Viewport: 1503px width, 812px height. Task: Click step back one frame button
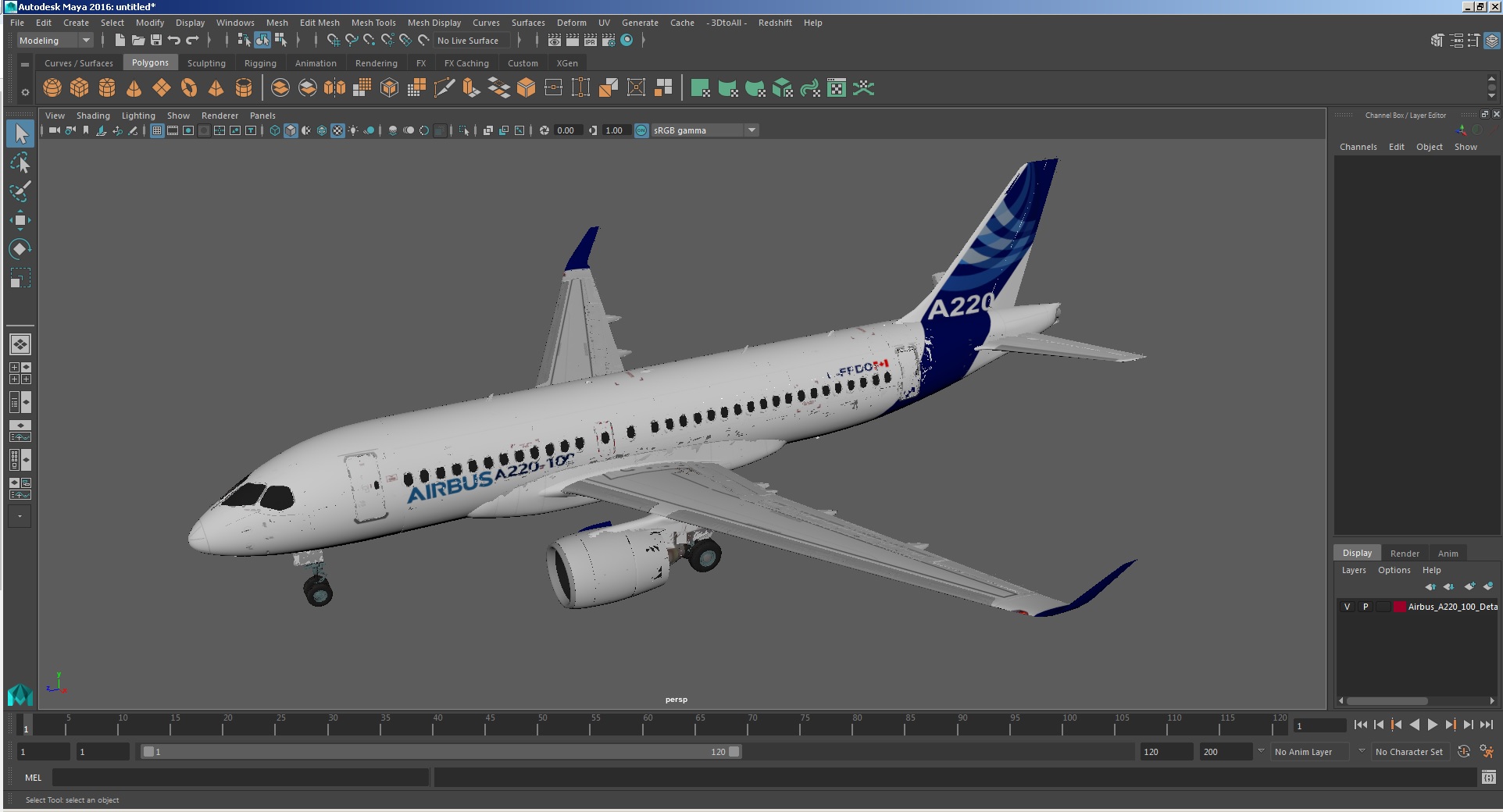[1379, 725]
